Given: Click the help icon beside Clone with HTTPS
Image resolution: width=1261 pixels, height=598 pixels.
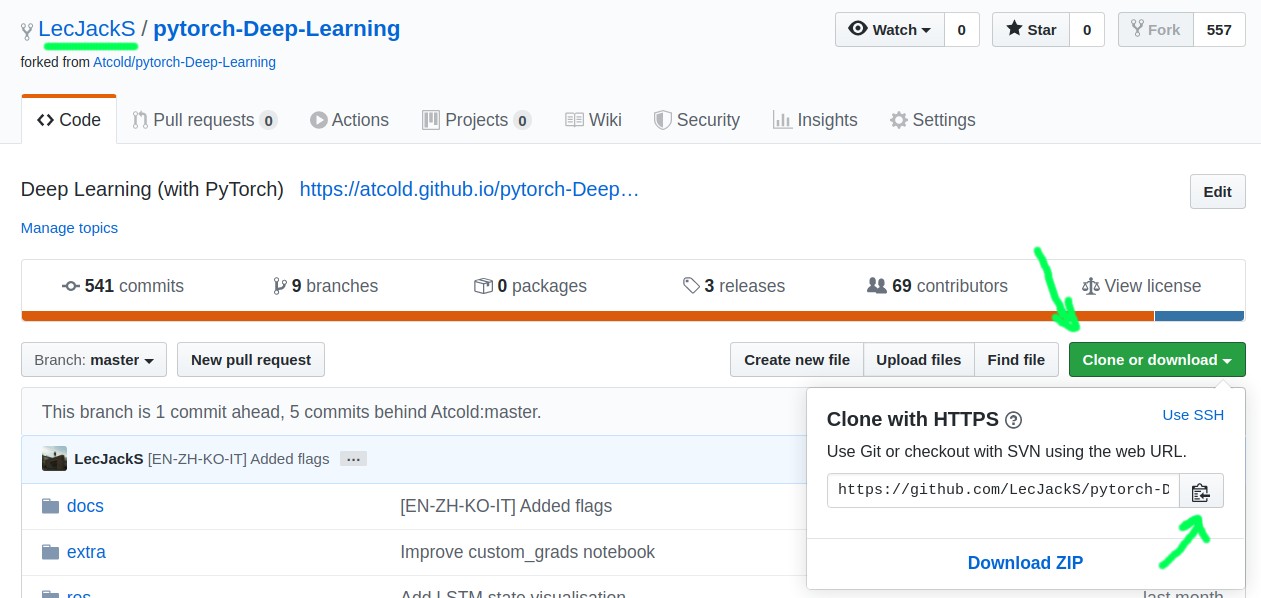Looking at the screenshot, I should [1013, 420].
